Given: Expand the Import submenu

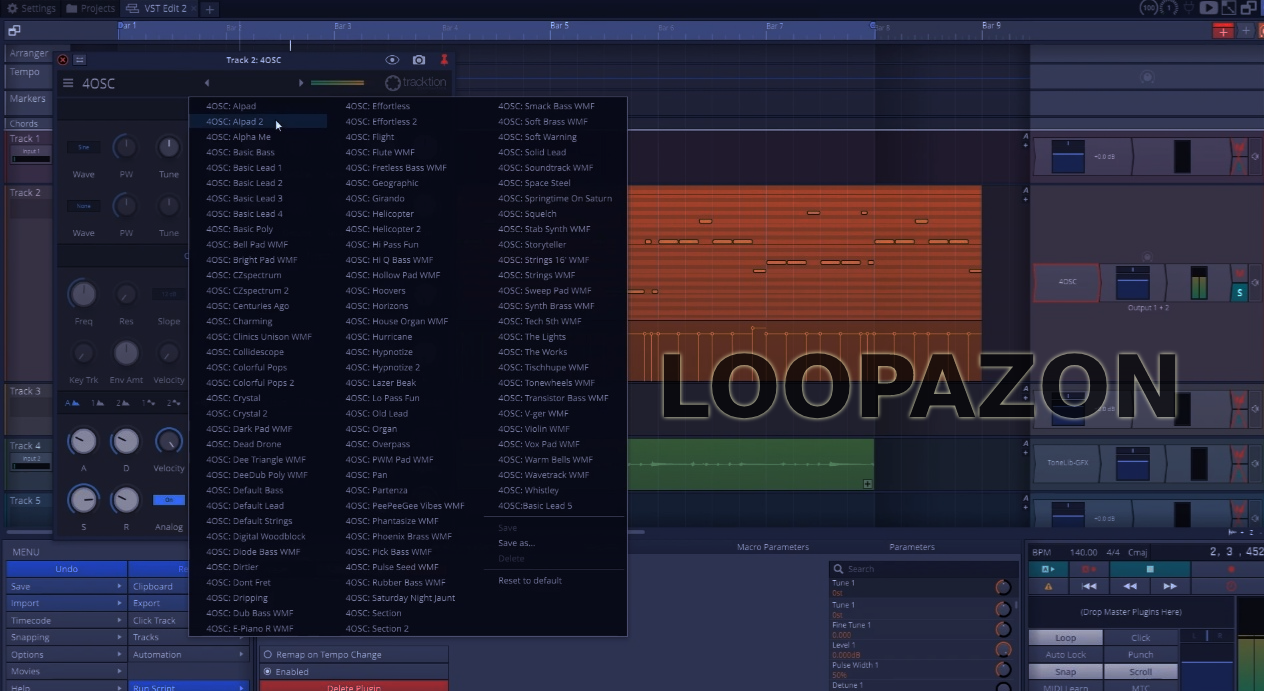Looking at the screenshot, I should (66, 603).
